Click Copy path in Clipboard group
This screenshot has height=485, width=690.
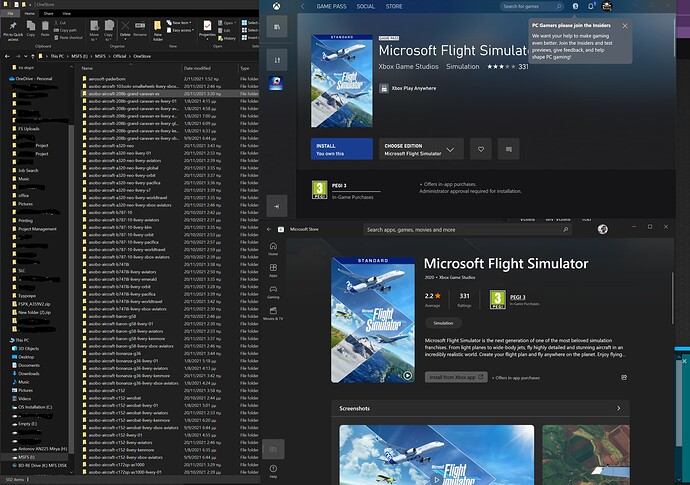click(x=65, y=30)
